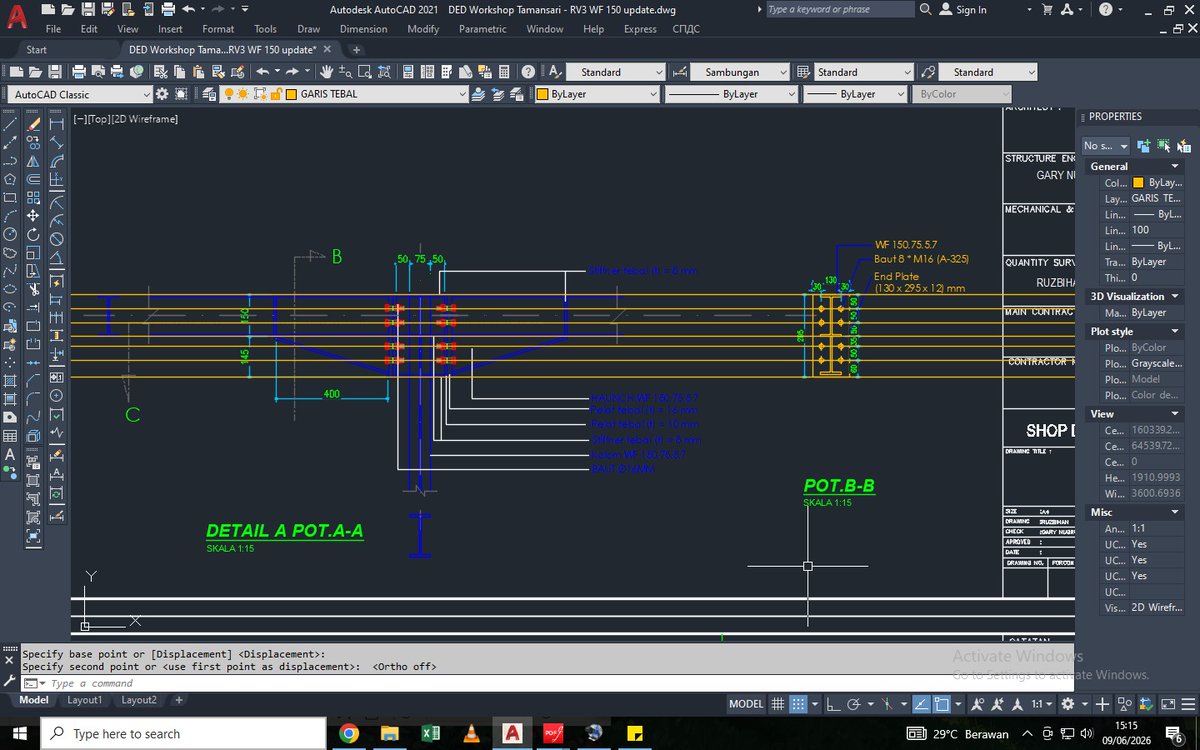Click the Clean Screen status icon

1168,704
